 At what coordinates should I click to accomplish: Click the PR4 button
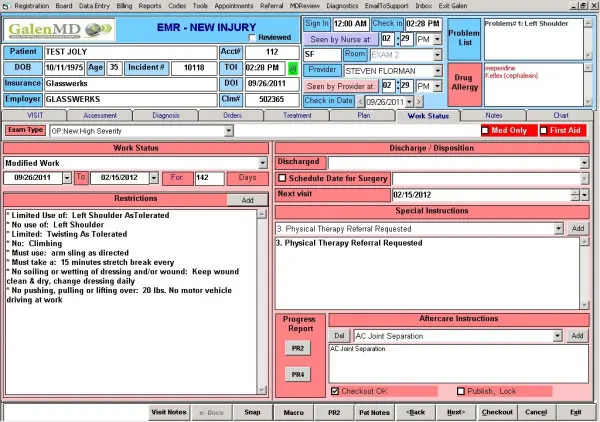[x=298, y=374]
